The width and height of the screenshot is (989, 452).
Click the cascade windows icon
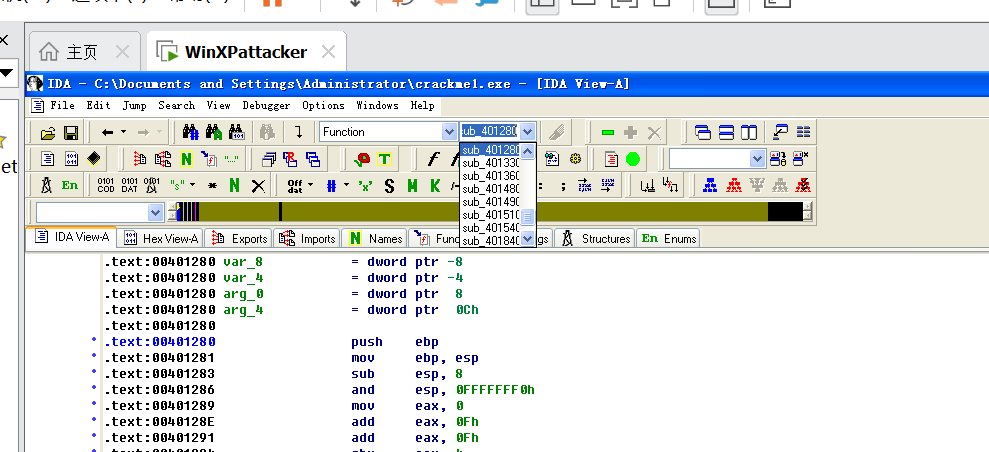pos(703,132)
